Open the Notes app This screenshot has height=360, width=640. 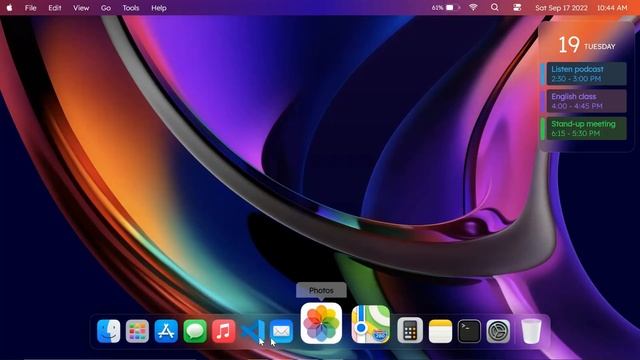click(440, 331)
